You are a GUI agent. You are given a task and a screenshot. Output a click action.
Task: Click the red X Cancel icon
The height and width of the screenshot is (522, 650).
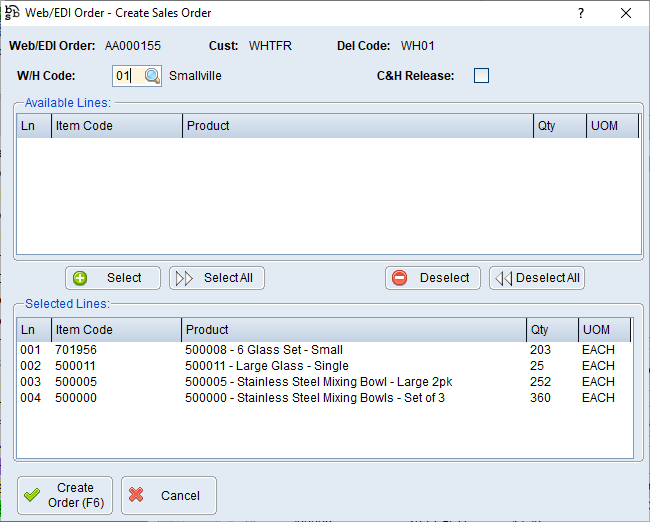[137, 495]
